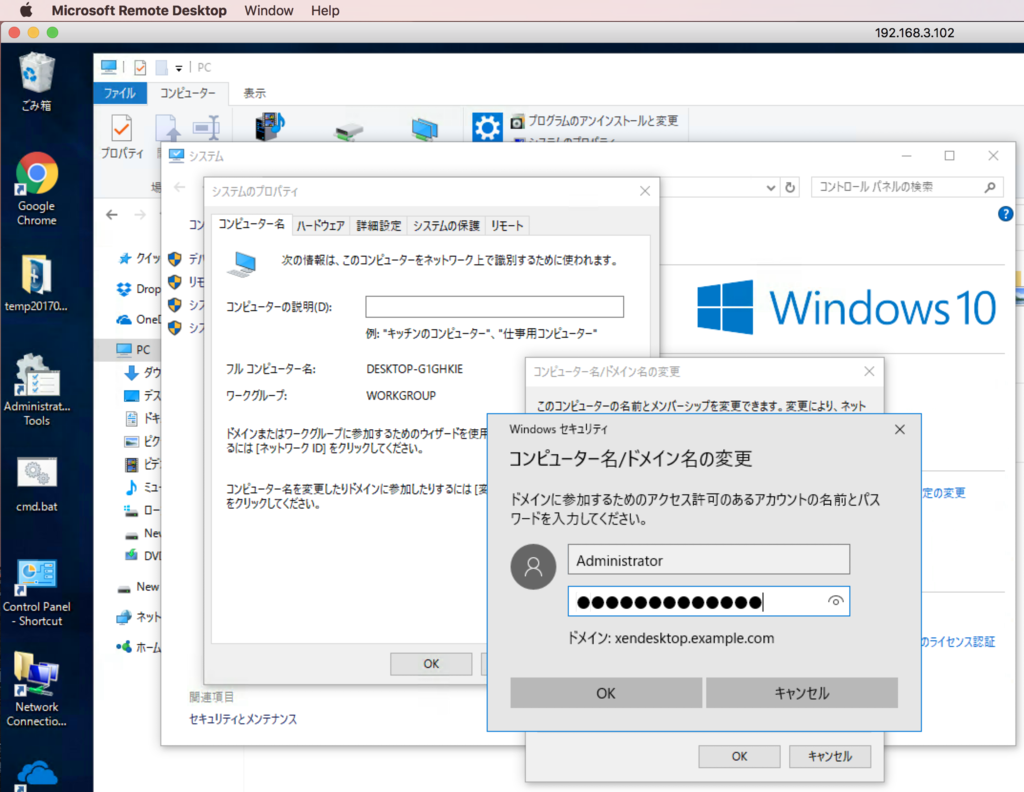The image size is (1024, 792).
Task: Click Cancel in computer name change dialog
Action: [x=829, y=756]
